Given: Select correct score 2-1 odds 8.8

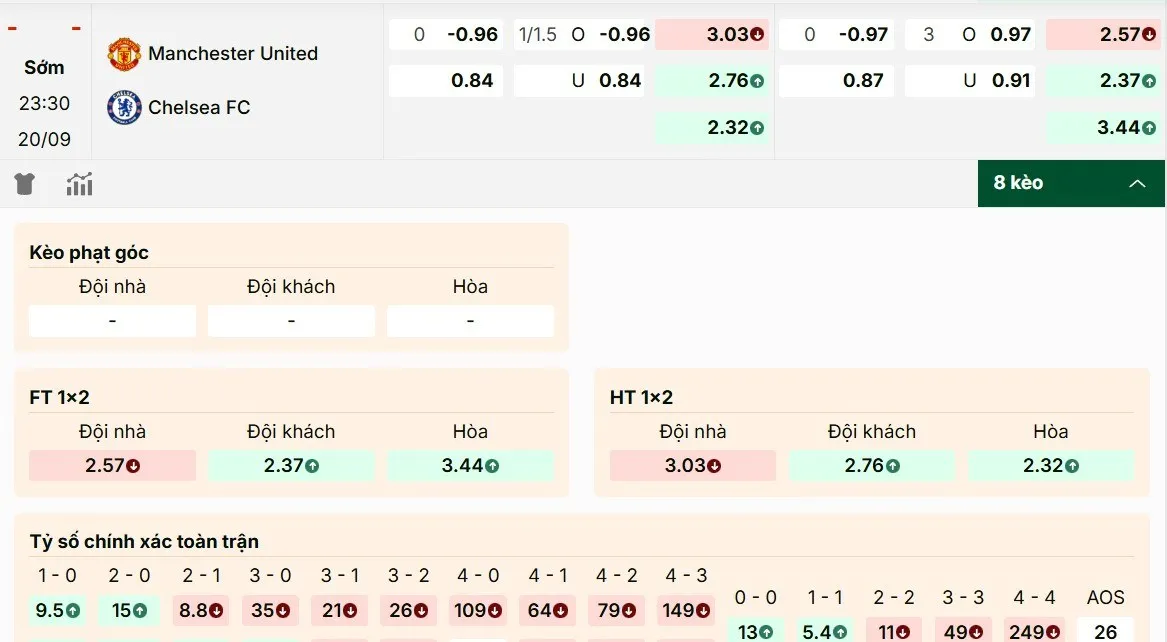Looking at the screenshot, I should pyautogui.click(x=201, y=610).
